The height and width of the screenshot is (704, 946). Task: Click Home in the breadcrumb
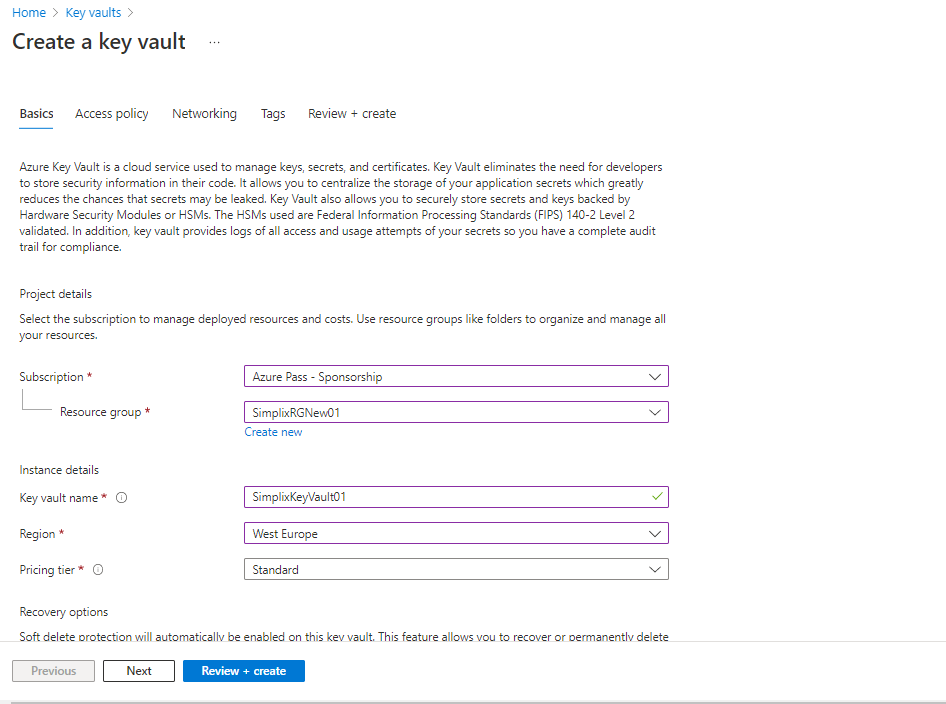coord(29,13)
